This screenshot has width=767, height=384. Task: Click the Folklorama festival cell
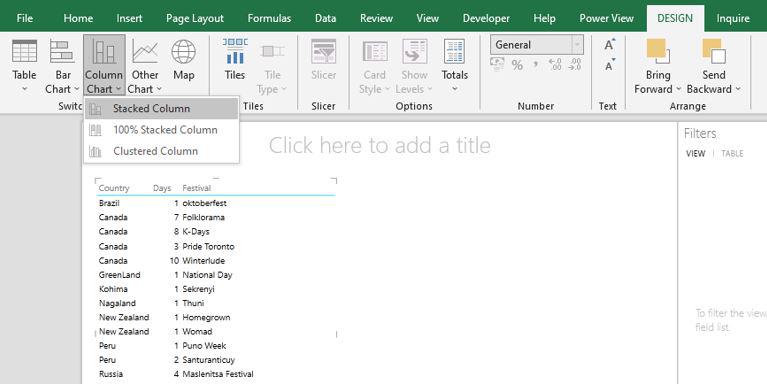click(x=203, y=217)
